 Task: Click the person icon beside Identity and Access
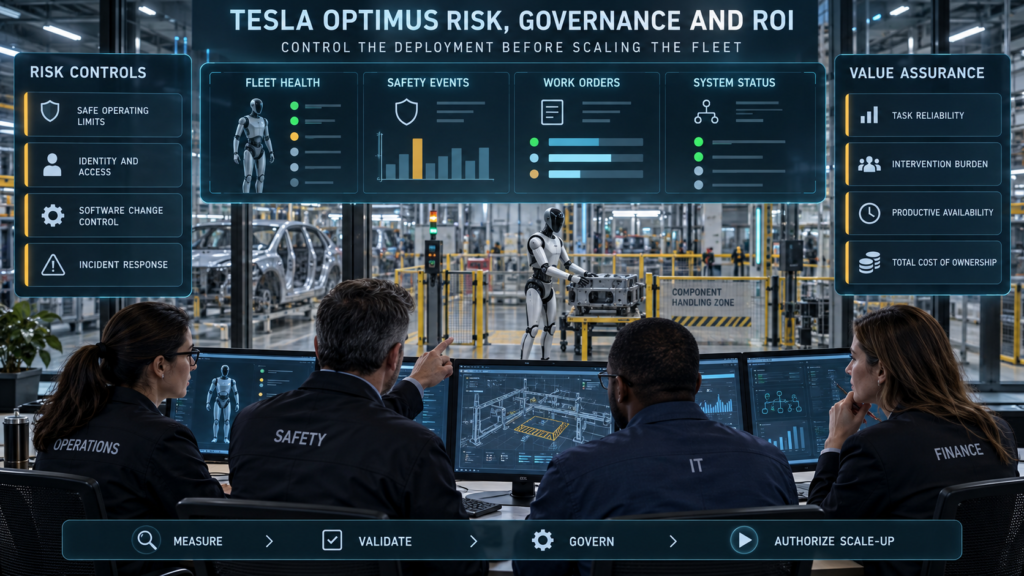52,165
